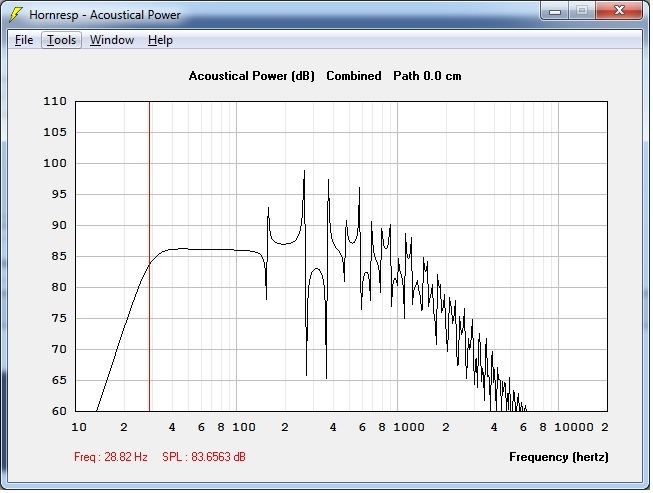
Task: Click the 60 y-axis value
Action: (x=59, y=411)
